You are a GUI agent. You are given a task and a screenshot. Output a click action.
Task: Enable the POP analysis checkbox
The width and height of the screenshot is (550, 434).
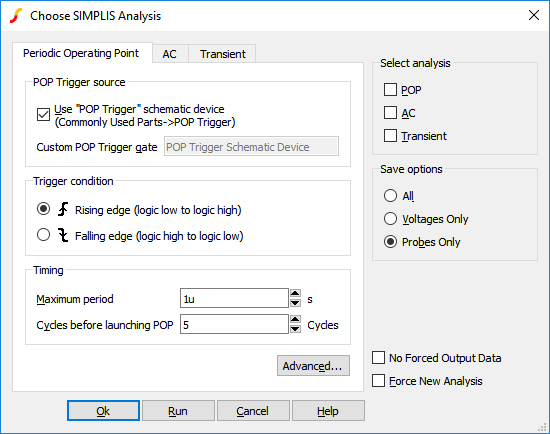(390, 90)
